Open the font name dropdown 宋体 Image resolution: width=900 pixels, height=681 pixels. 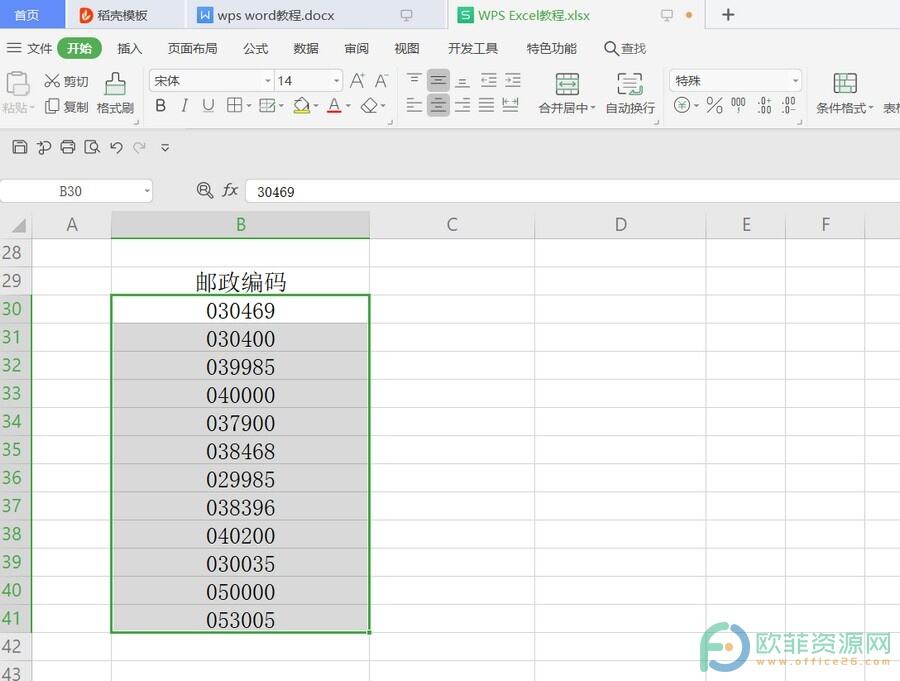[x=267, y=81]
